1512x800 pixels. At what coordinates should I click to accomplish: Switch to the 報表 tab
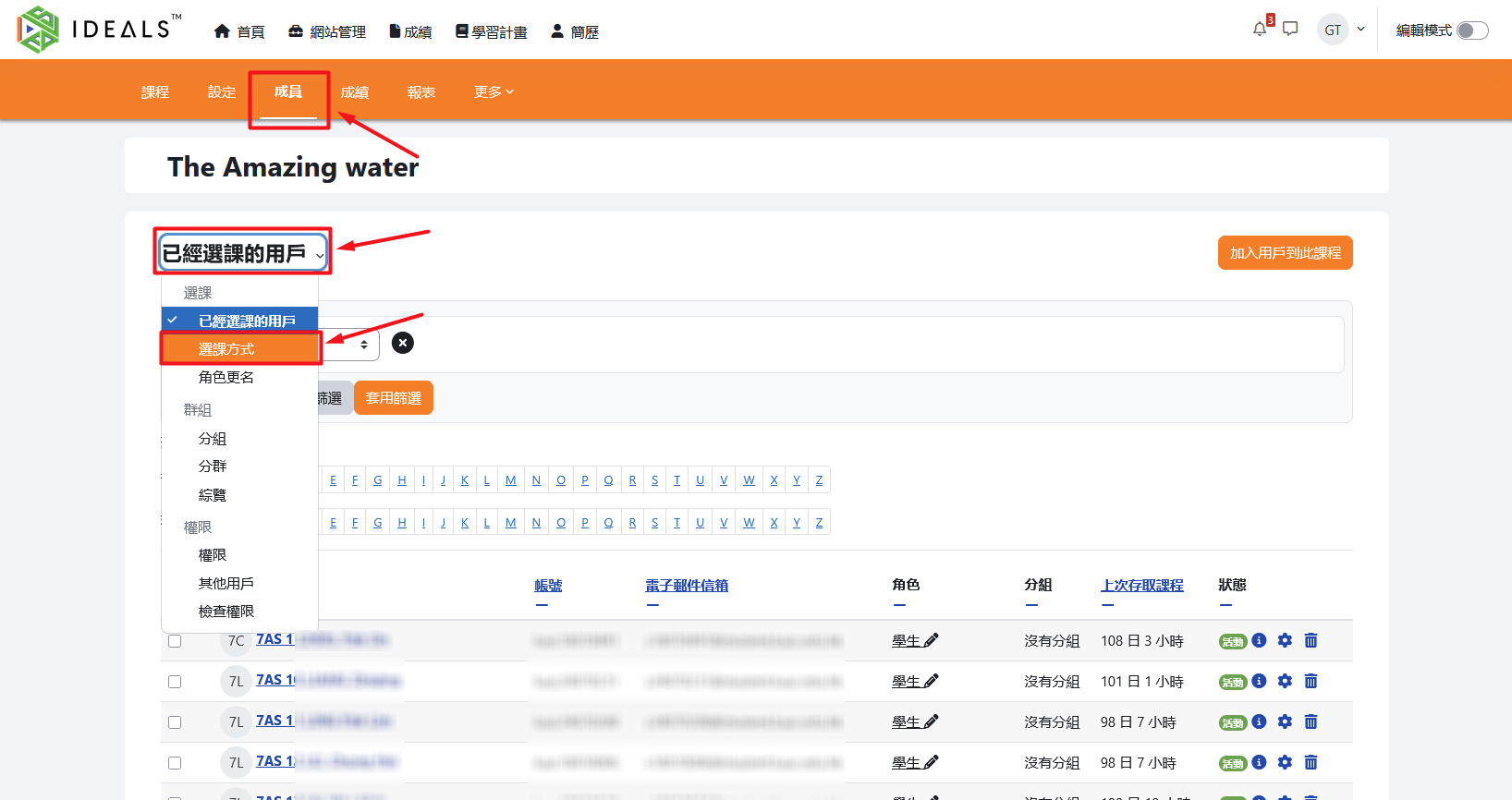pos(421,92)
